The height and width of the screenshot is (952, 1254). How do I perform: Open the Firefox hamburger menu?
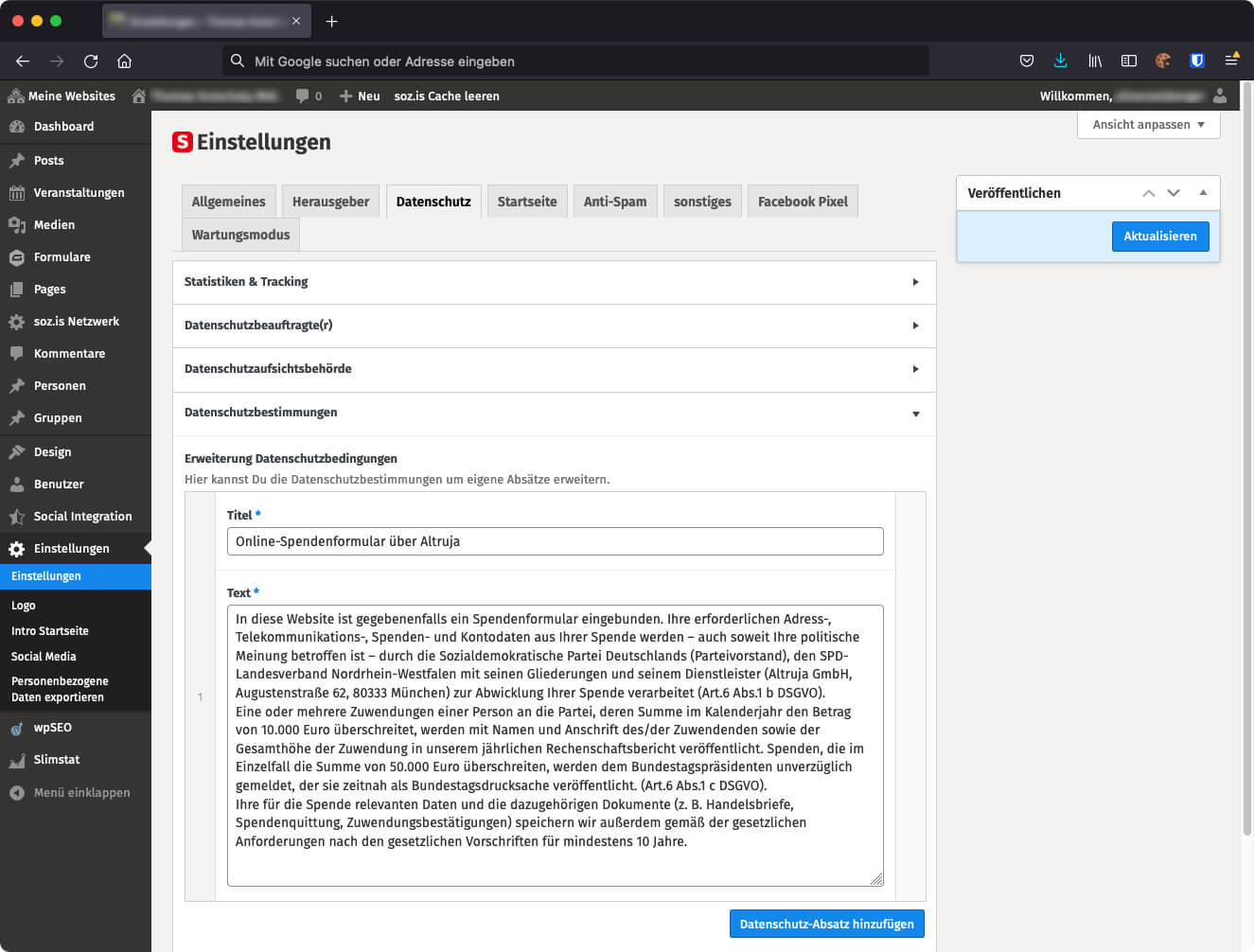pyautogui.click(x=1231, y=60)
